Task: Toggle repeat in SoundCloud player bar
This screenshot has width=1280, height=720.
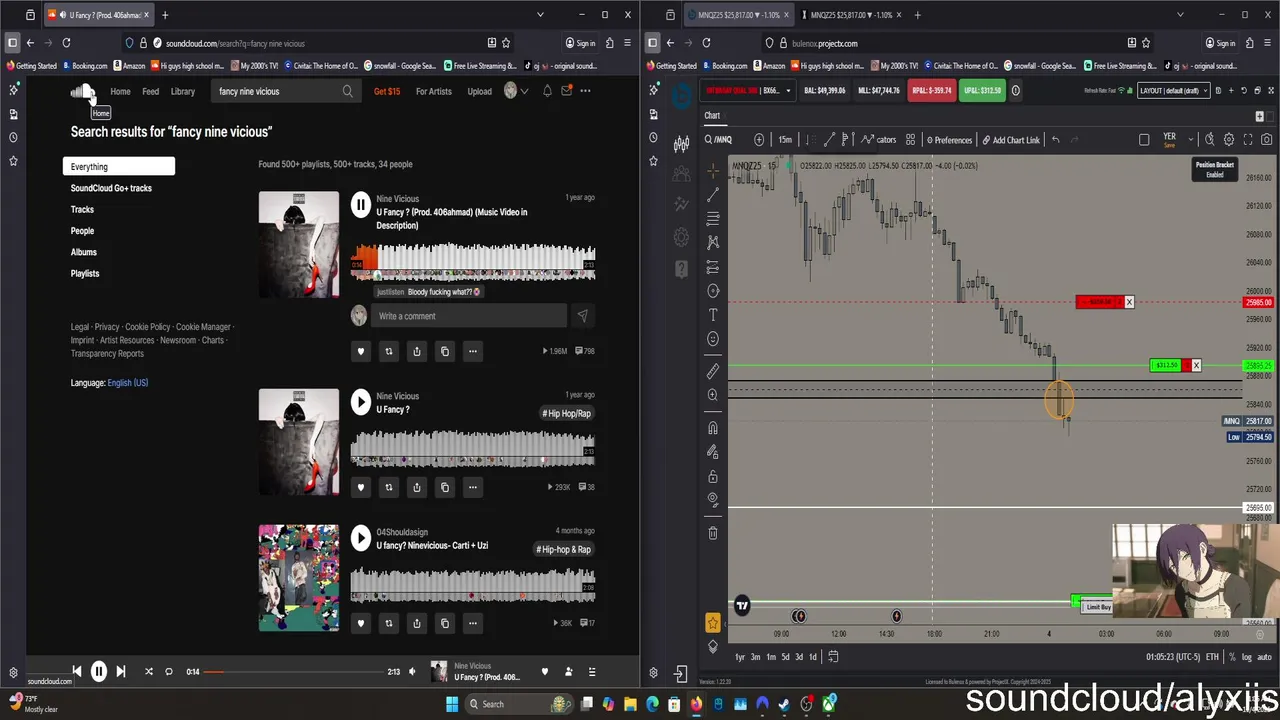Action: [x=169, y=672]
